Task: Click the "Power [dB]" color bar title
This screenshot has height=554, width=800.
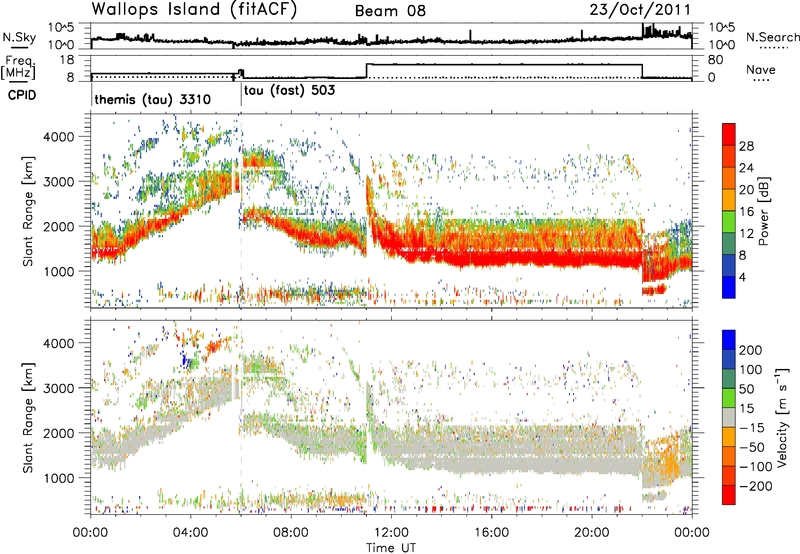Action: [x=763, y=212]
